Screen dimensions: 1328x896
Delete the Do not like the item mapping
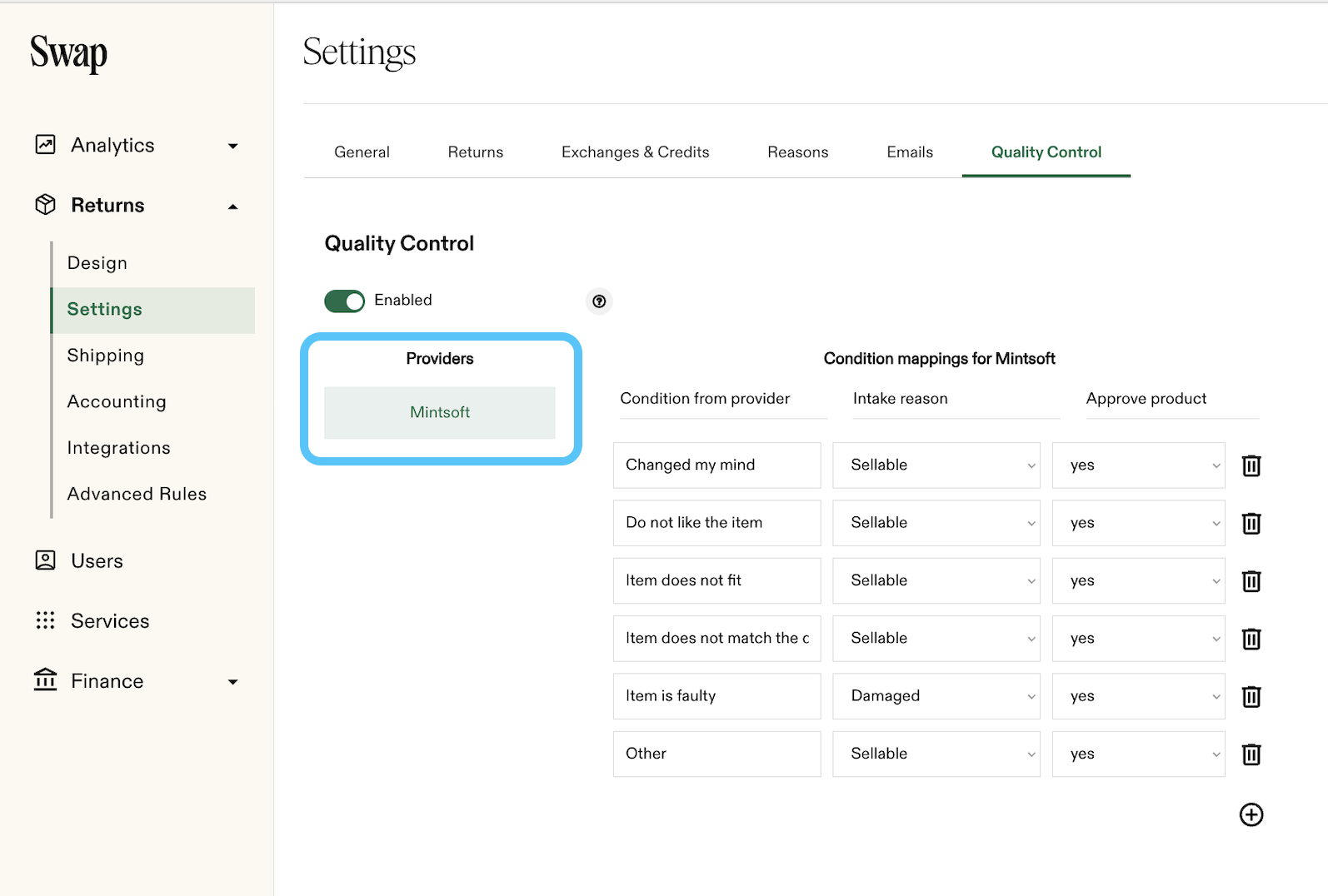click(1251, 523)
